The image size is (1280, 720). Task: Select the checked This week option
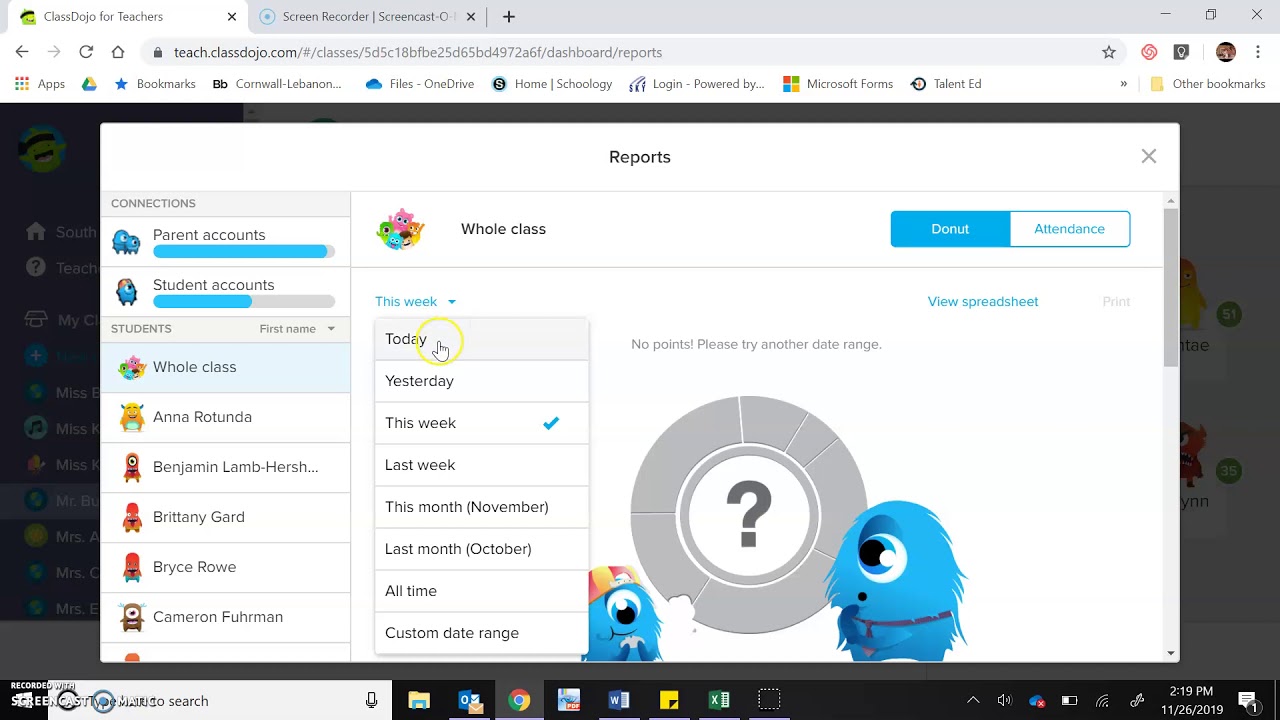481,423
